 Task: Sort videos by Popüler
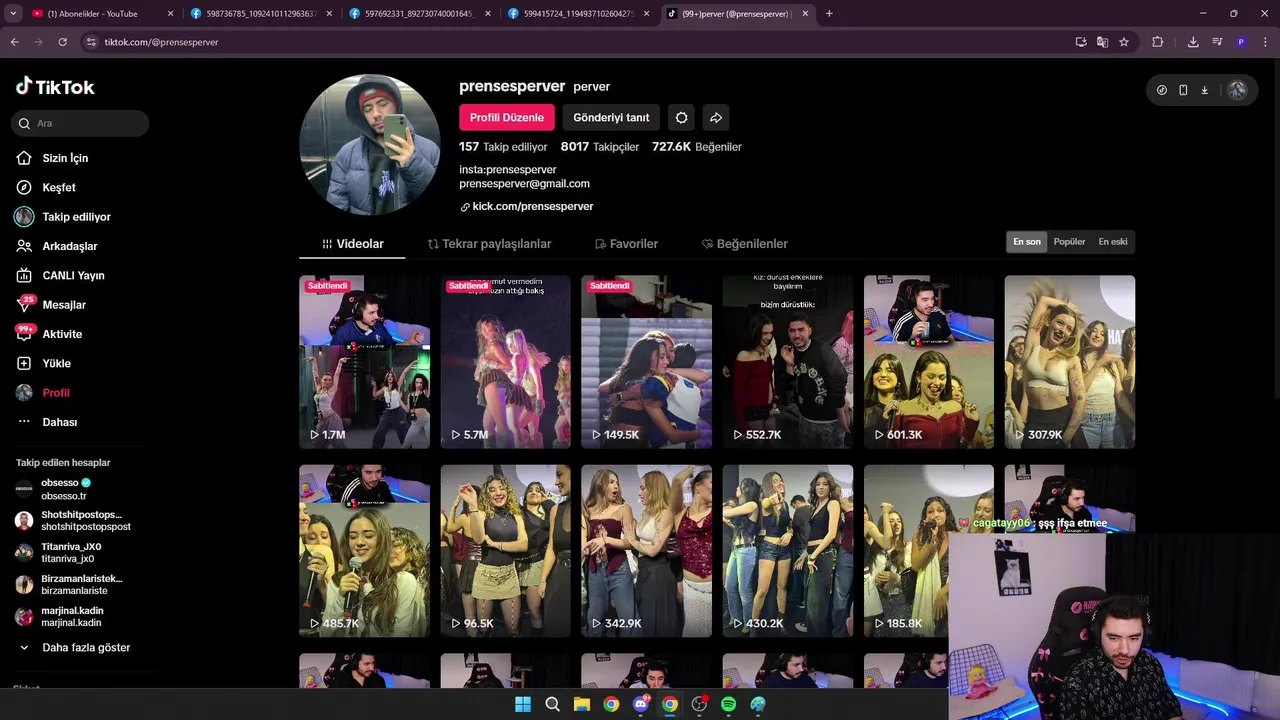click(x=1069, y=242)
